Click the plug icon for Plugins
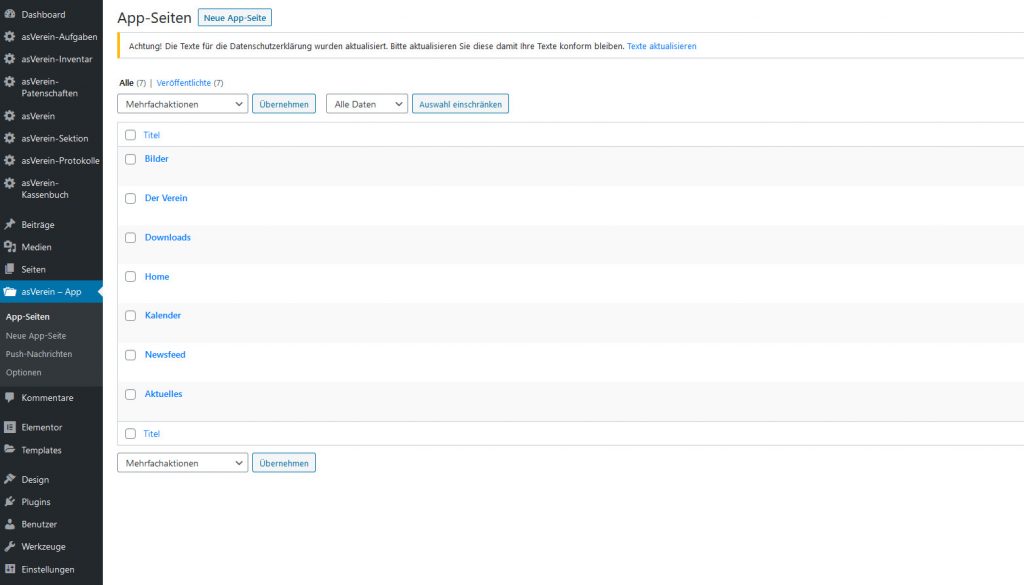The height and width of the screenshot is (585, 1024). 10,501
